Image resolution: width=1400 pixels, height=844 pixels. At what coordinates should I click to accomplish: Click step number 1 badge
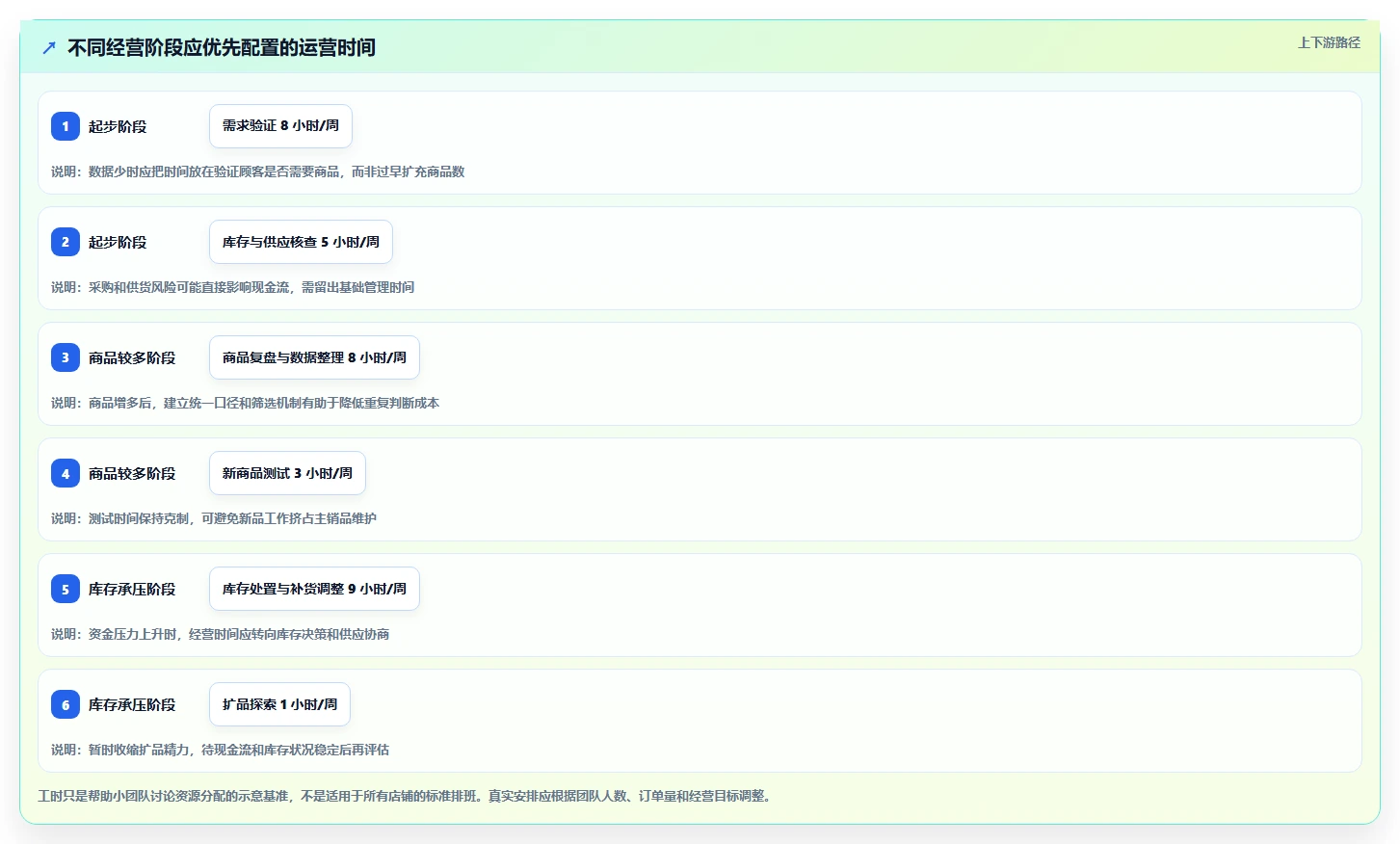66,126
